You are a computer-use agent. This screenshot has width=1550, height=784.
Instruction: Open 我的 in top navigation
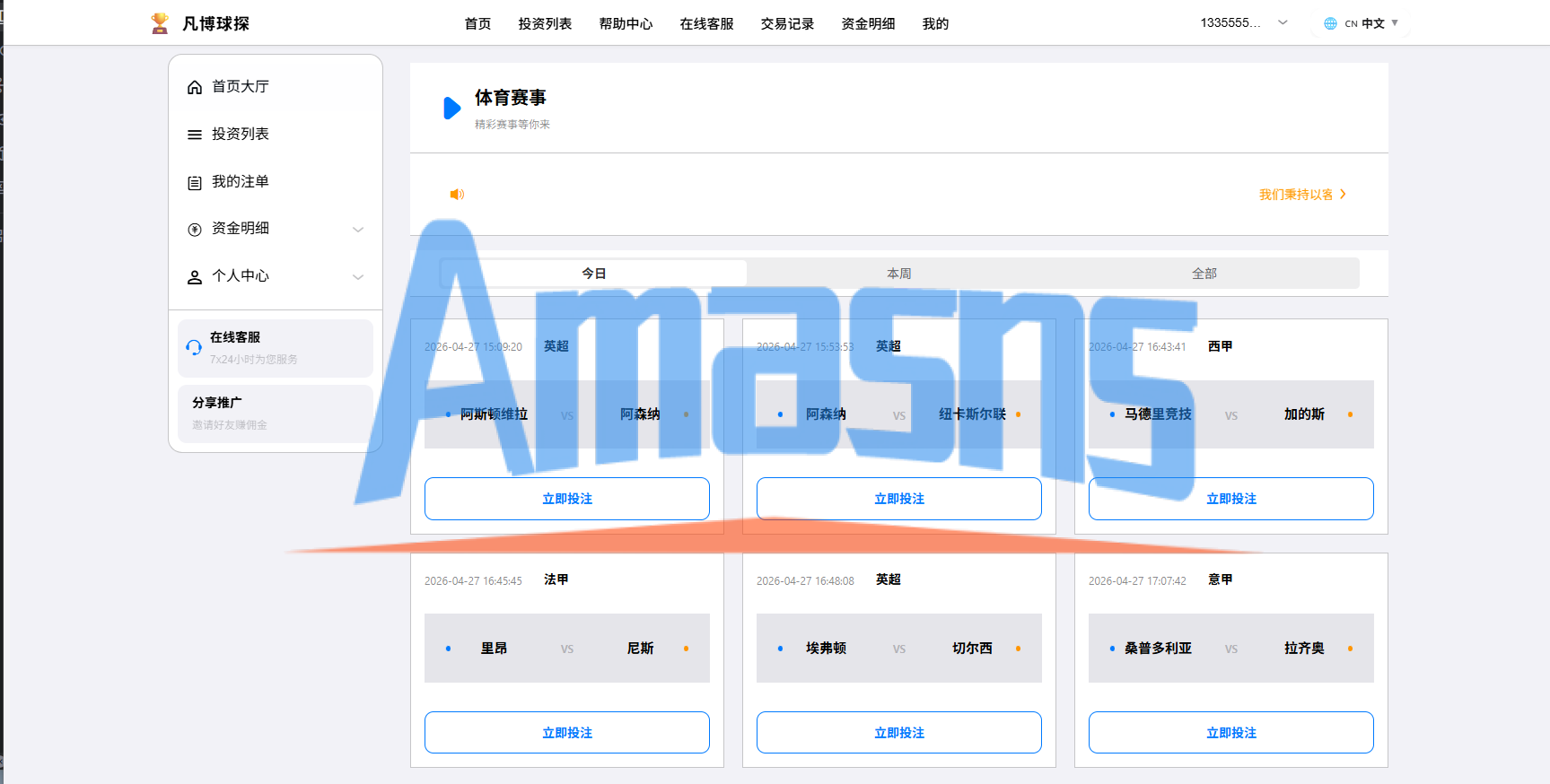pos(935,23)
